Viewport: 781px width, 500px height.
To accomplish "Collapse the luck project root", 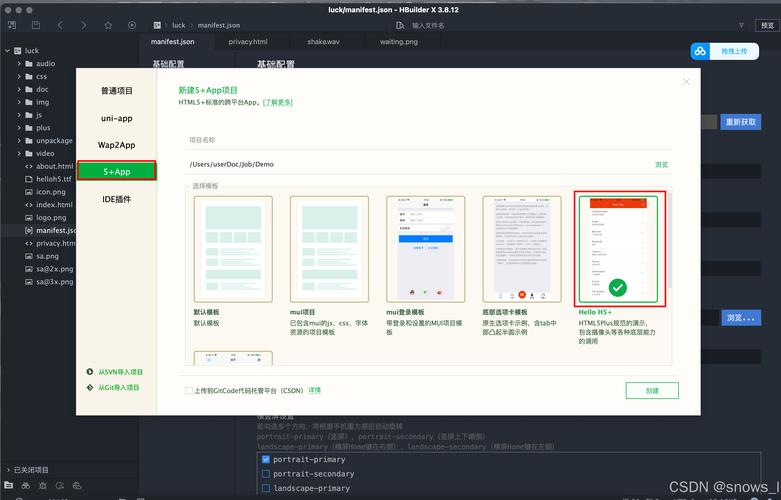I will pos(7,50).
